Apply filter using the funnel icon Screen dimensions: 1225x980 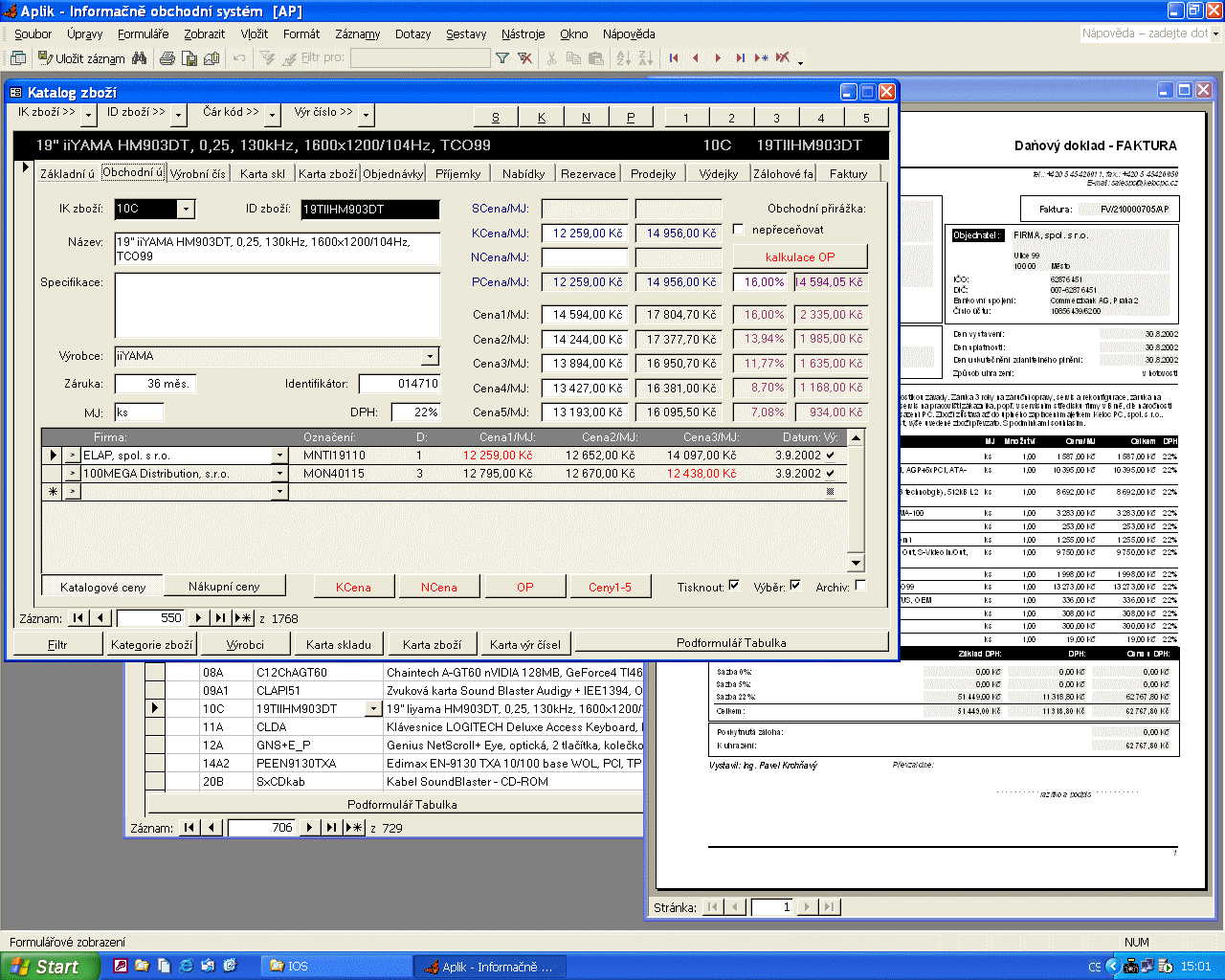(502, 58)
